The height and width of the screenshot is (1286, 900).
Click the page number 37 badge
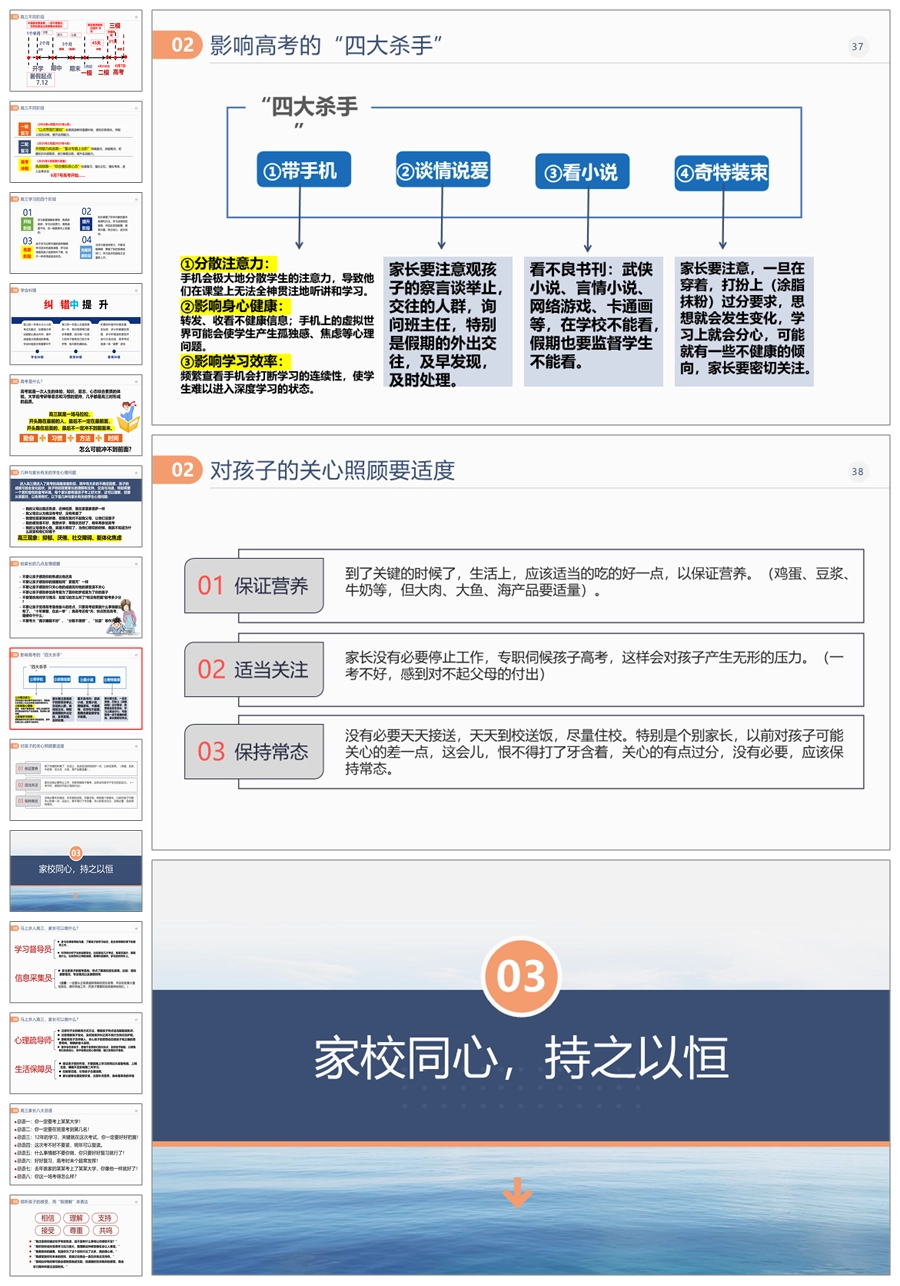pos(857,47)
